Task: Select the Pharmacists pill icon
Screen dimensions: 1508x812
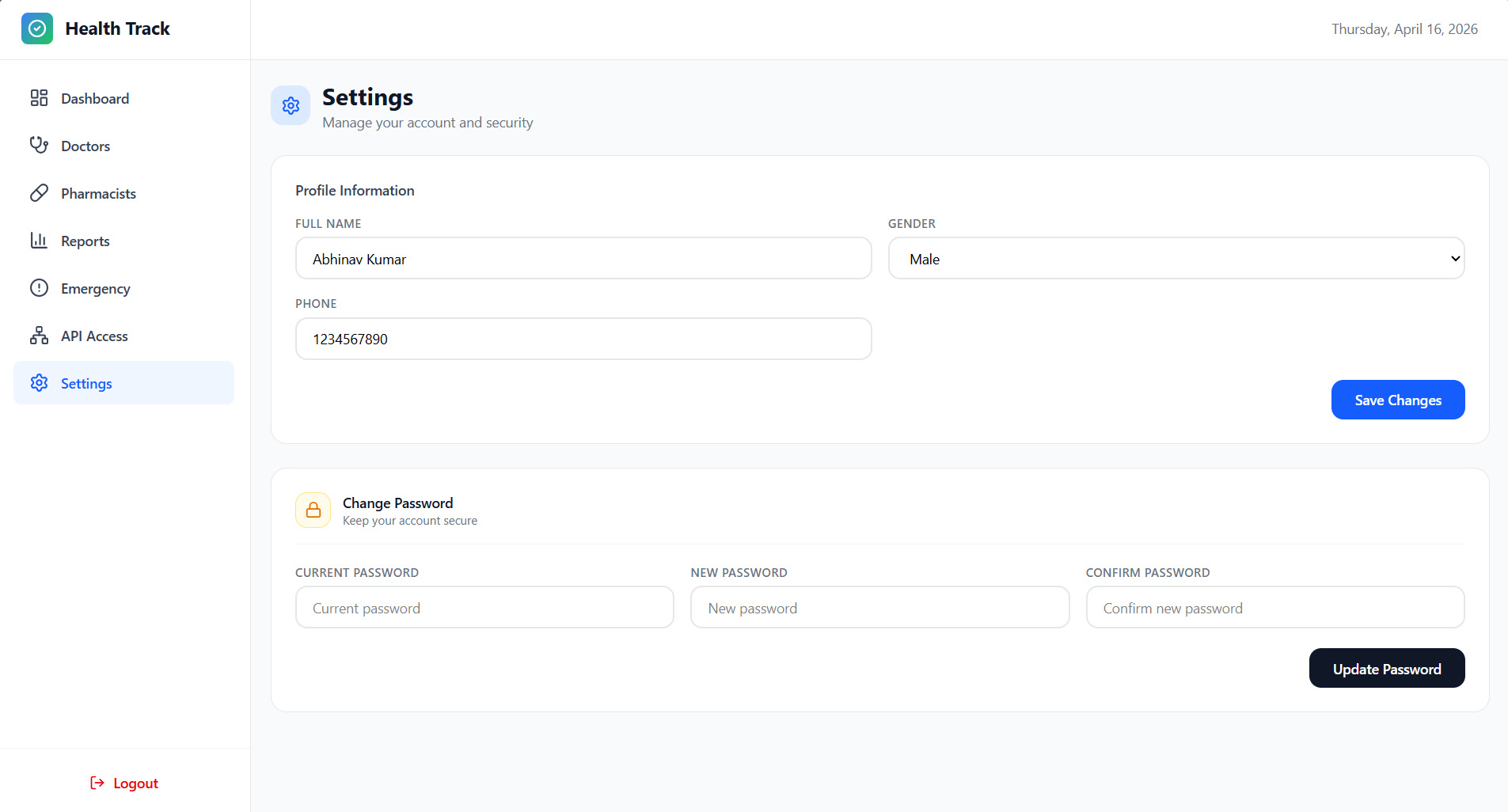Action: (40, 192)
